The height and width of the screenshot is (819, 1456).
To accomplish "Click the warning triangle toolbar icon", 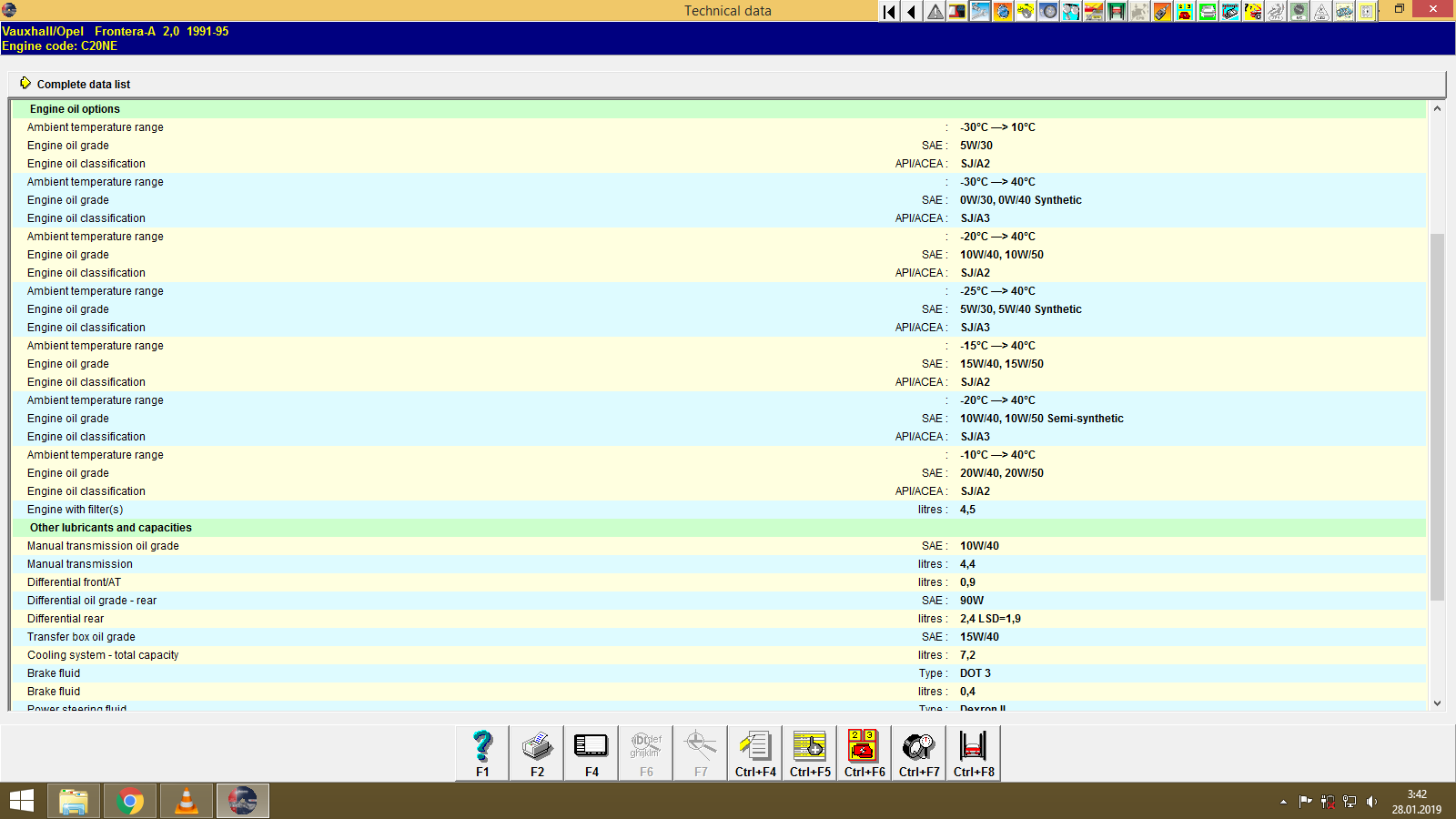I will click(x=934, y=12).
